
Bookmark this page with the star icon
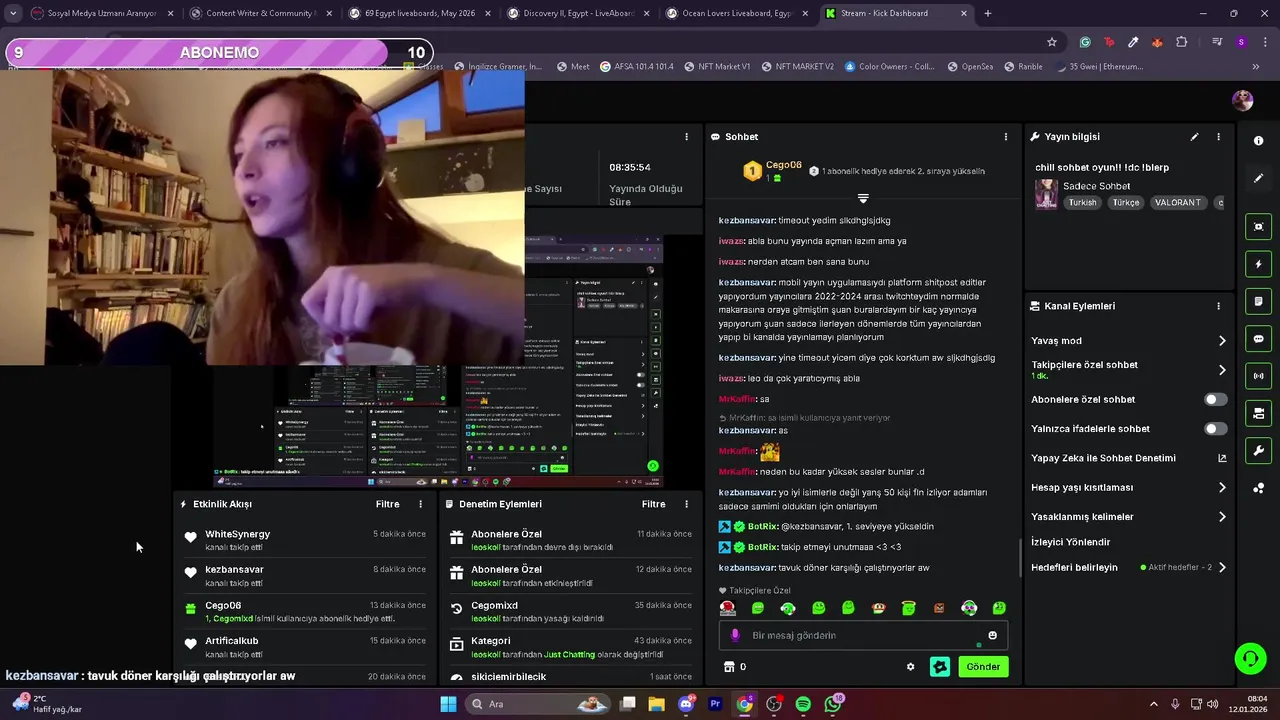tap(1052, 42)
